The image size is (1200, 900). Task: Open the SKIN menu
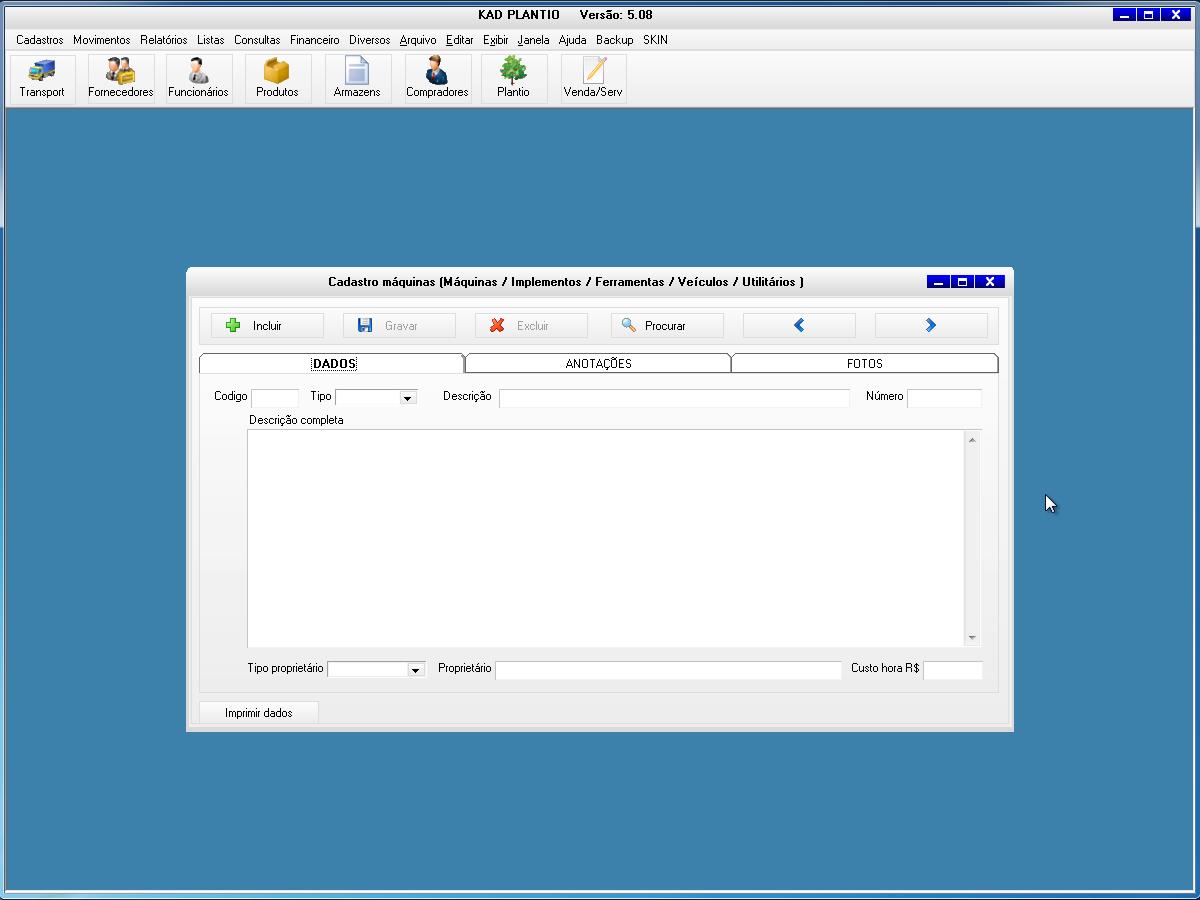coord(656,40)
